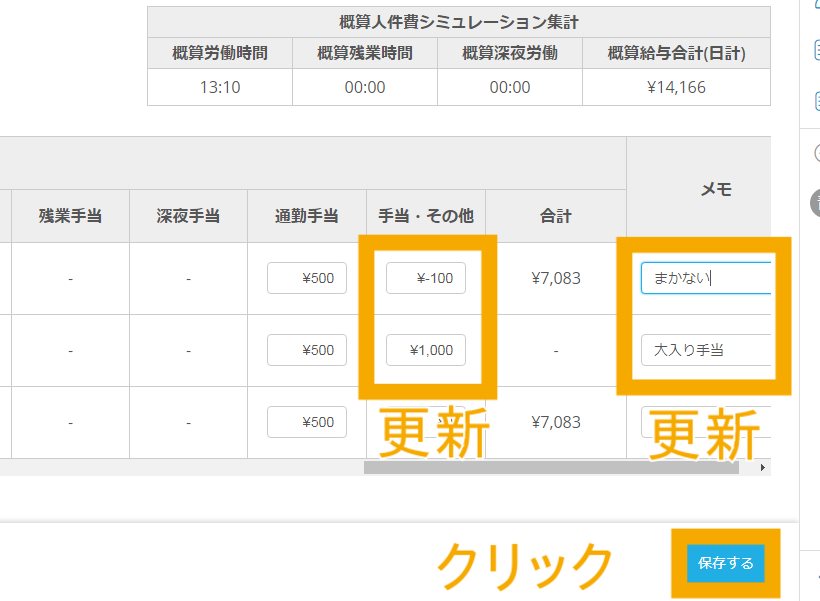Image resolution: width=820 pixels, height=601 pixels.
Task: Click the horizontal scrollbar thumb under the table
Action: (550, 467)
